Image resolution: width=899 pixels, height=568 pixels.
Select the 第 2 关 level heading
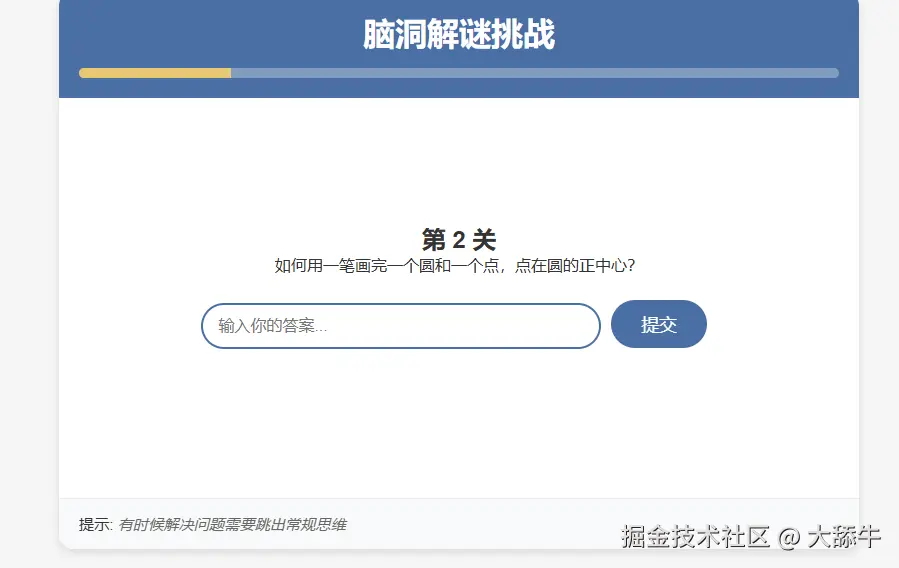pos(458,240)
